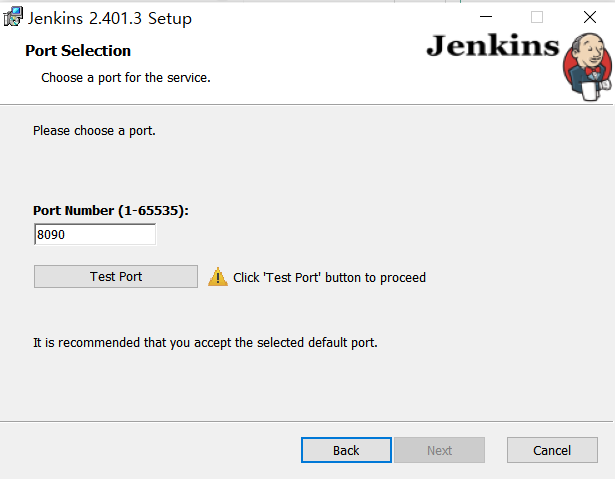
Task: Cancel the Jenkins setup
Action: point(552,450)
